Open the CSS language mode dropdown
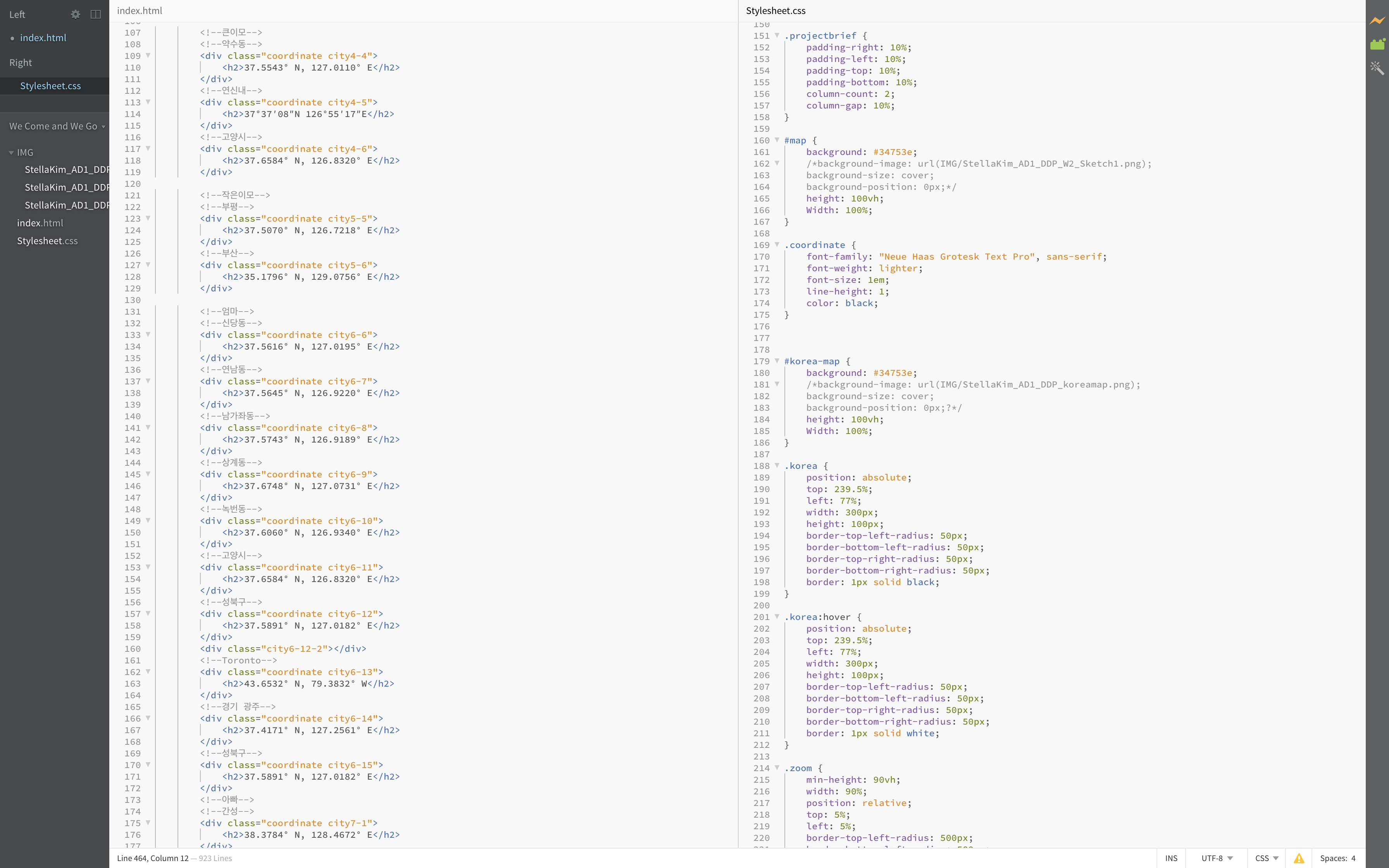The width and height of the screenshot is (1389, 868). point(1267,858)
